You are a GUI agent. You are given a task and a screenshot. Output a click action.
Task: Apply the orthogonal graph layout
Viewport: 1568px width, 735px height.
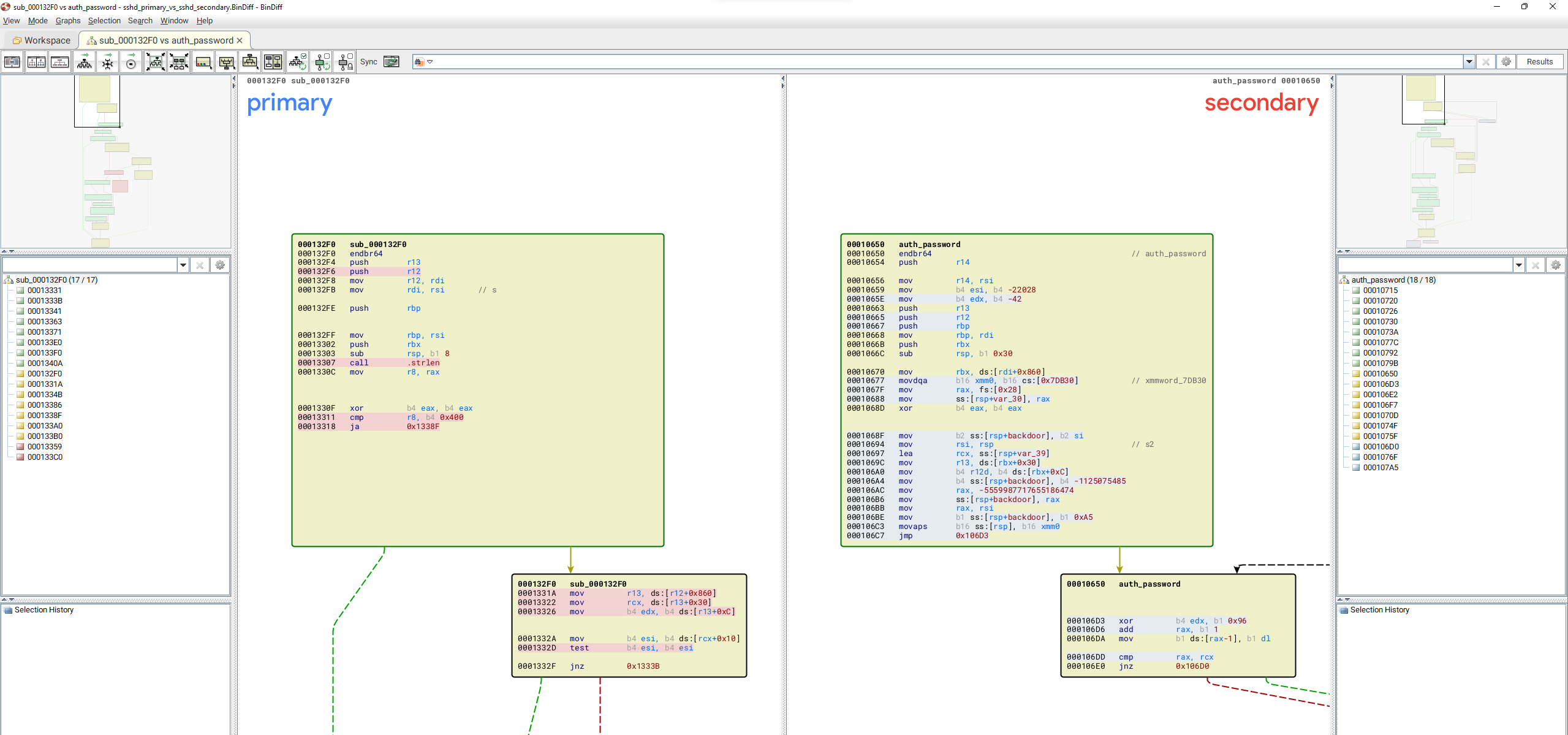(x=108, y=62)
